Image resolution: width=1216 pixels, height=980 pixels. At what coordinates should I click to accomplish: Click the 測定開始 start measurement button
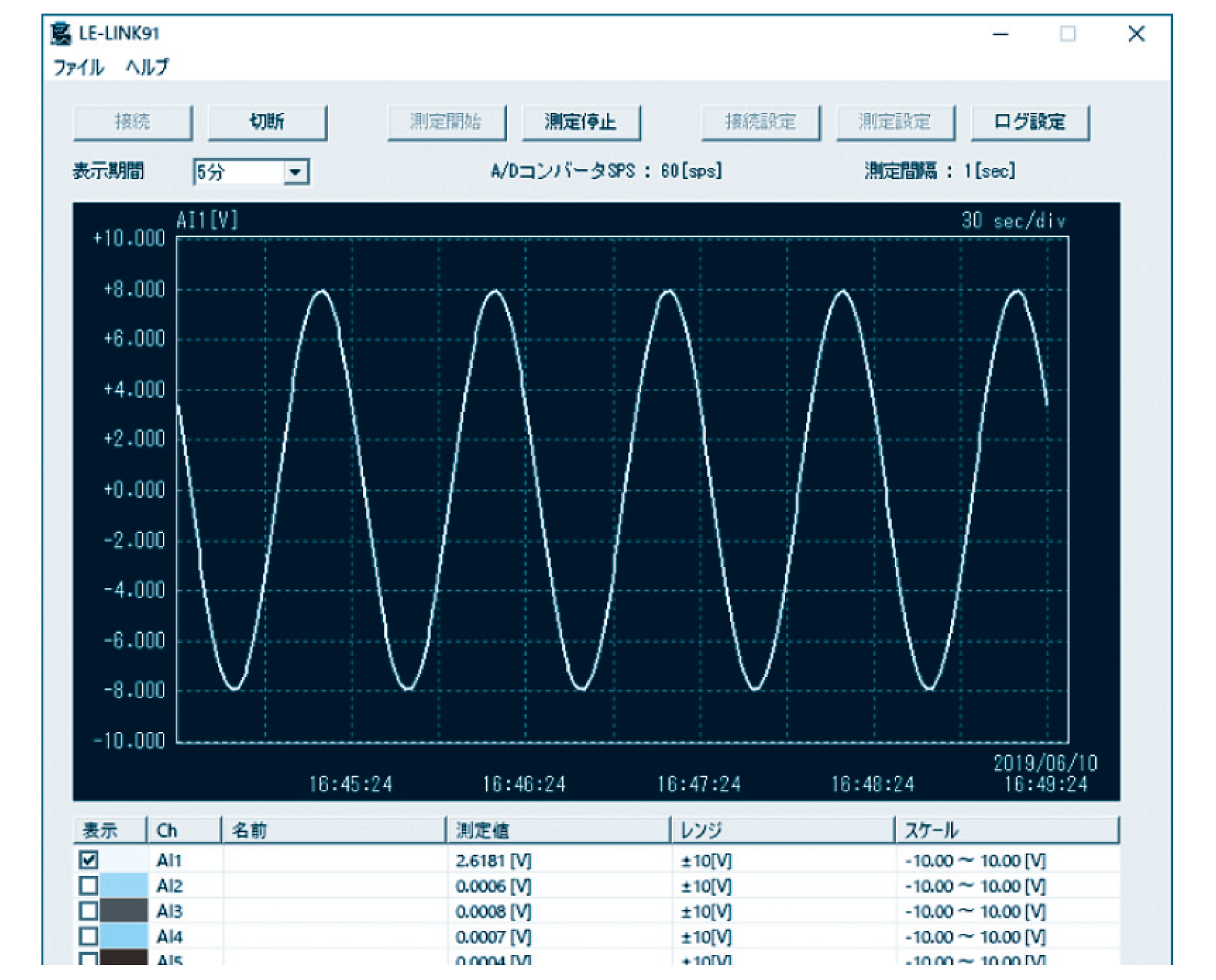coord(446,122)
